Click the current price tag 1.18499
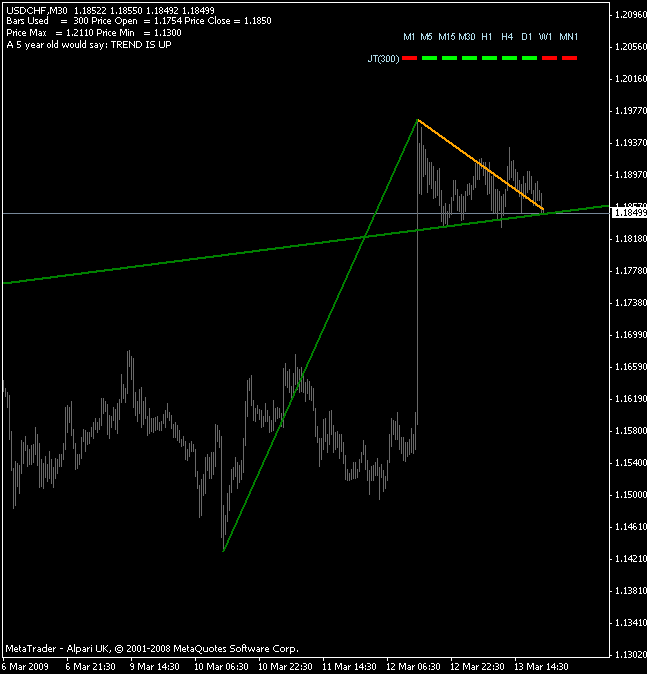The image size is (647, 674). point(629,213)
